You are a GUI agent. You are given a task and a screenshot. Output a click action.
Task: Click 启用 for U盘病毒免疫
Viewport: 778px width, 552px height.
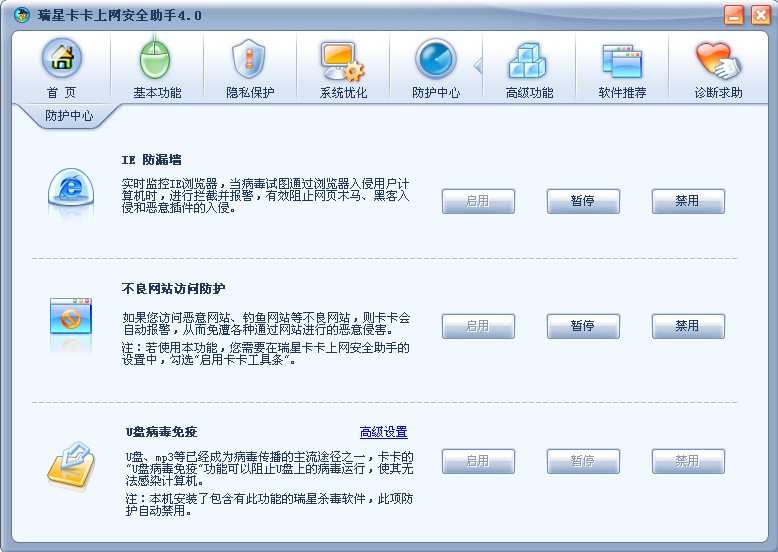tap(478, 461)
